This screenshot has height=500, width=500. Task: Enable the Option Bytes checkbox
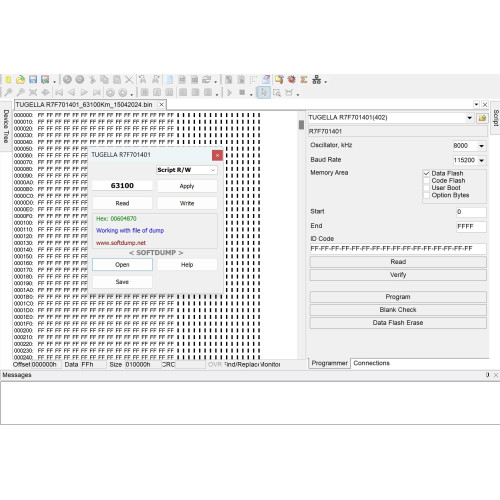(x=426, y=195)
